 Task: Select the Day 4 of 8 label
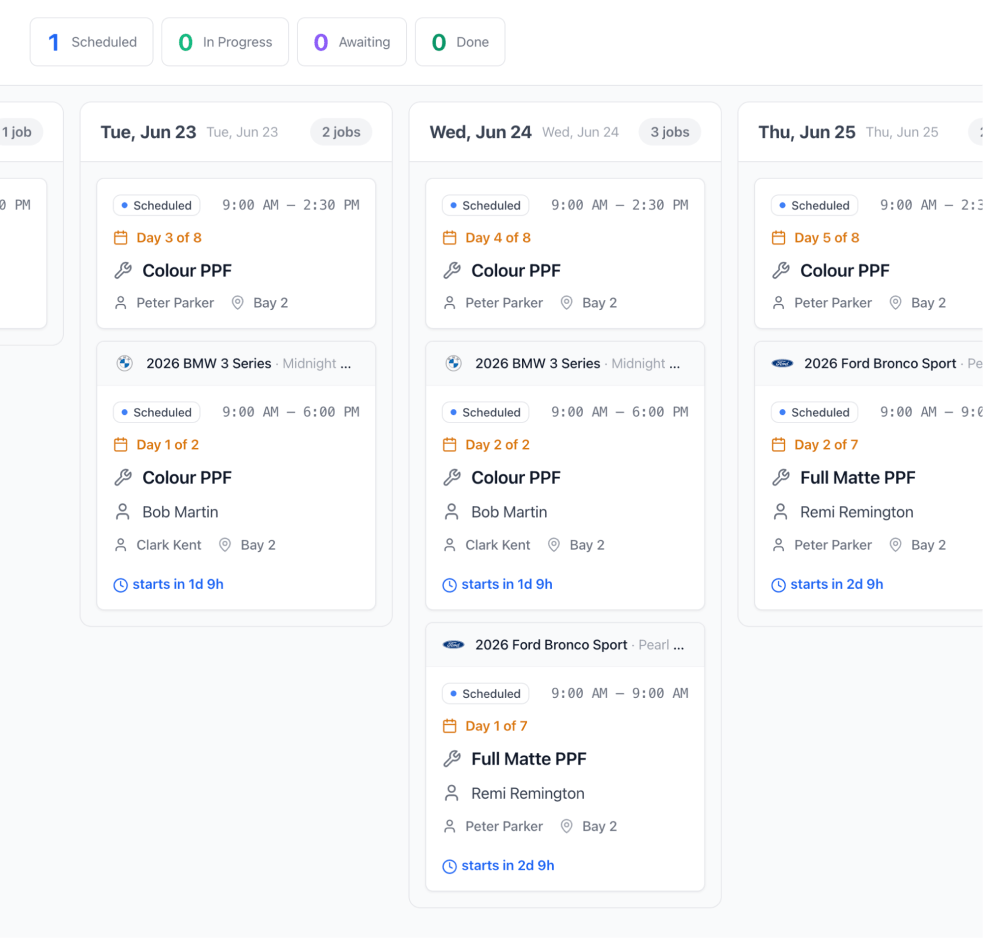[498, 238]
